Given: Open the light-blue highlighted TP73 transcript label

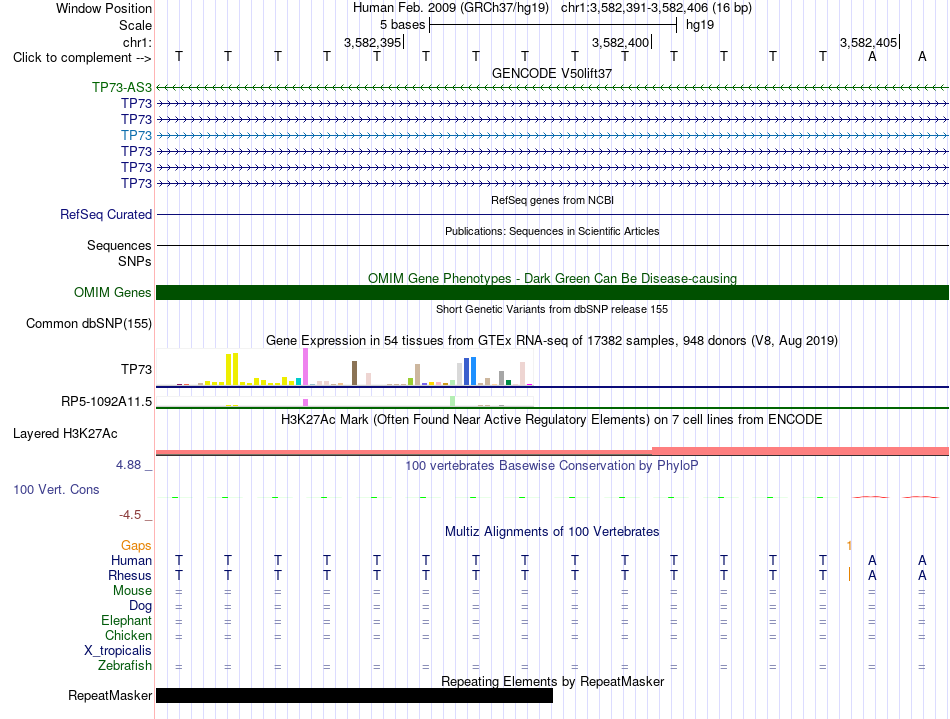Looking at the screenshot, I should pos(136,135).
